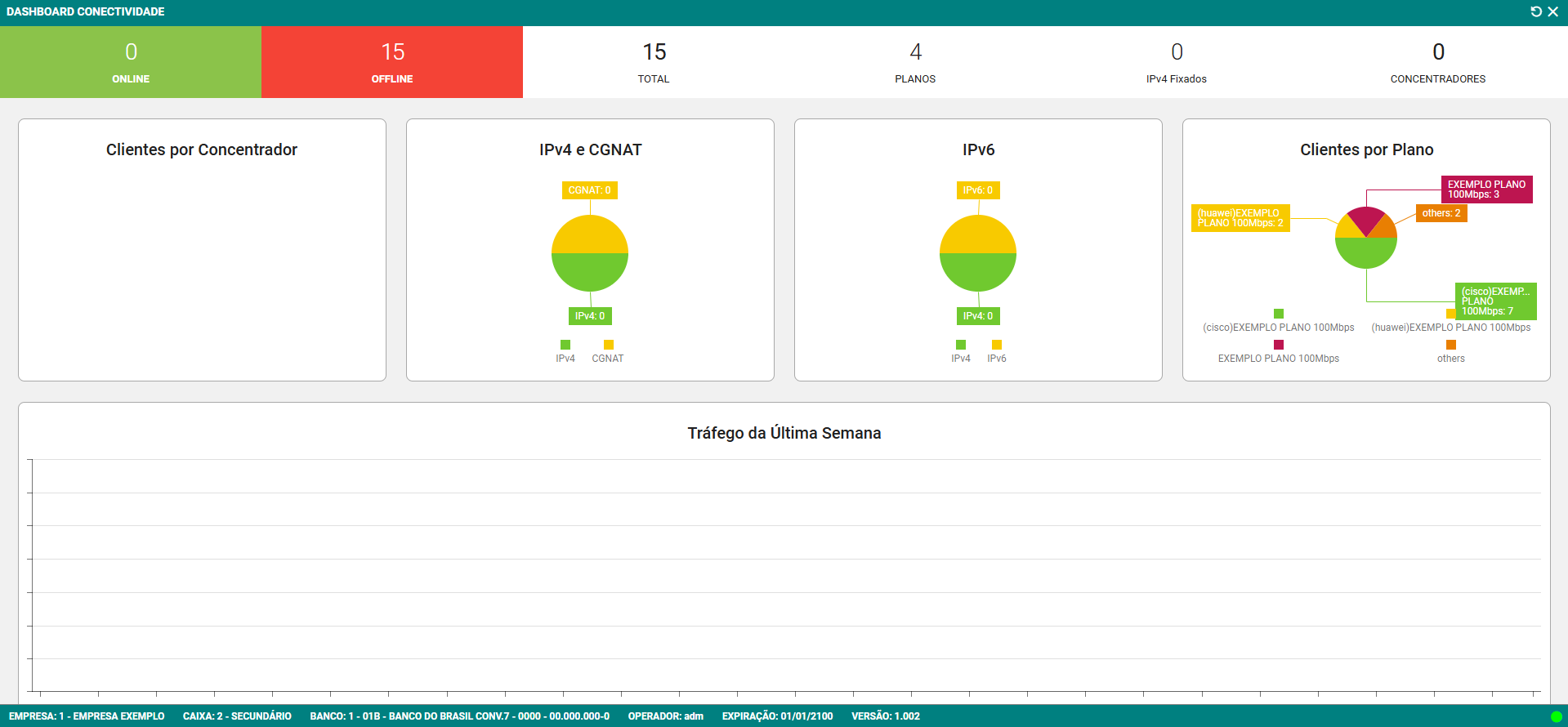
Task: Select the PLANOS counter tile
Action: 915,62
